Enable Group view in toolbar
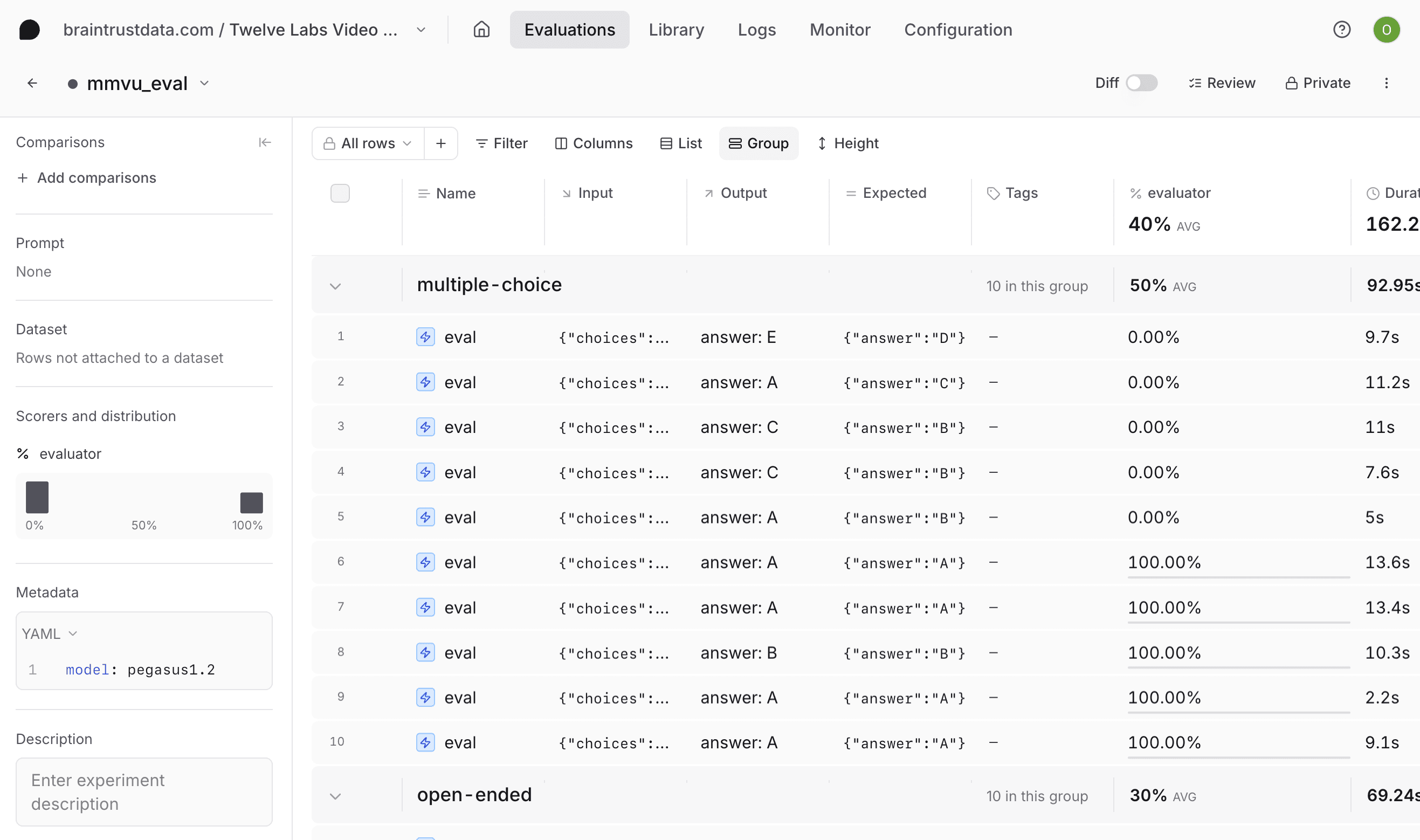 point(759,143)
